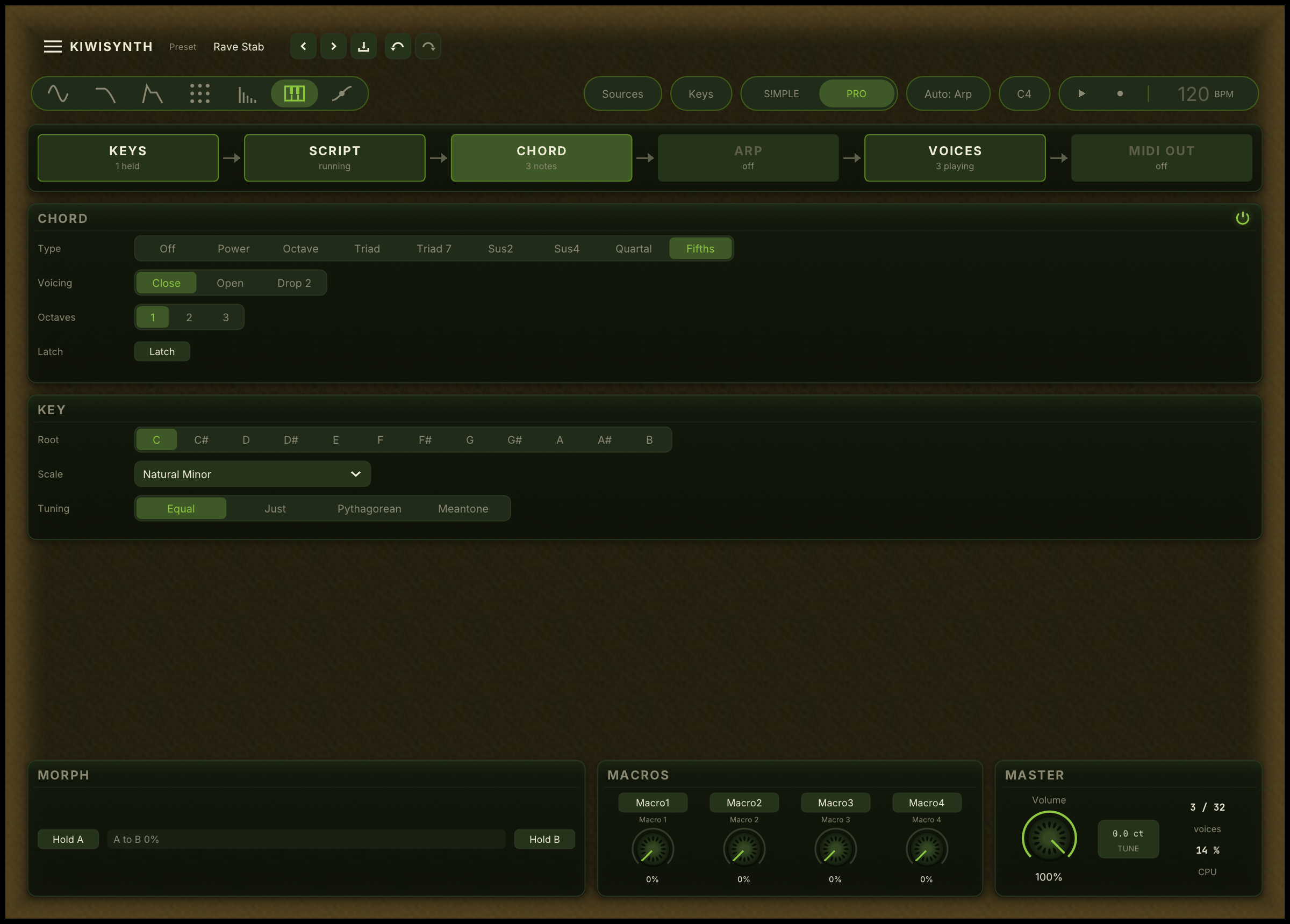Click the Macro3 name button

(x=835, y=803)
